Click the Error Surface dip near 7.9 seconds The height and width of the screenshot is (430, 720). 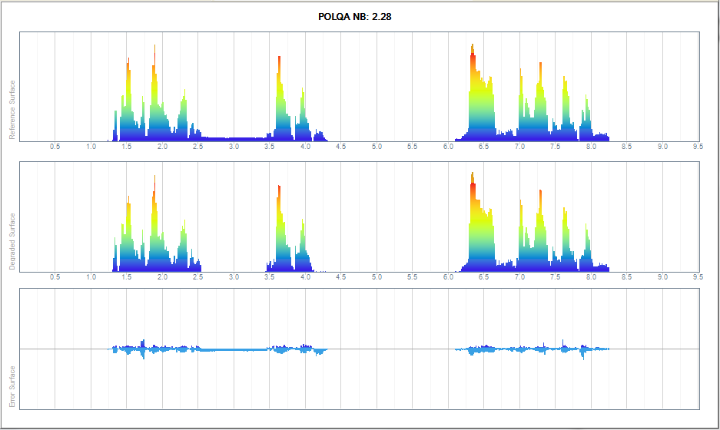pos(584,352)
